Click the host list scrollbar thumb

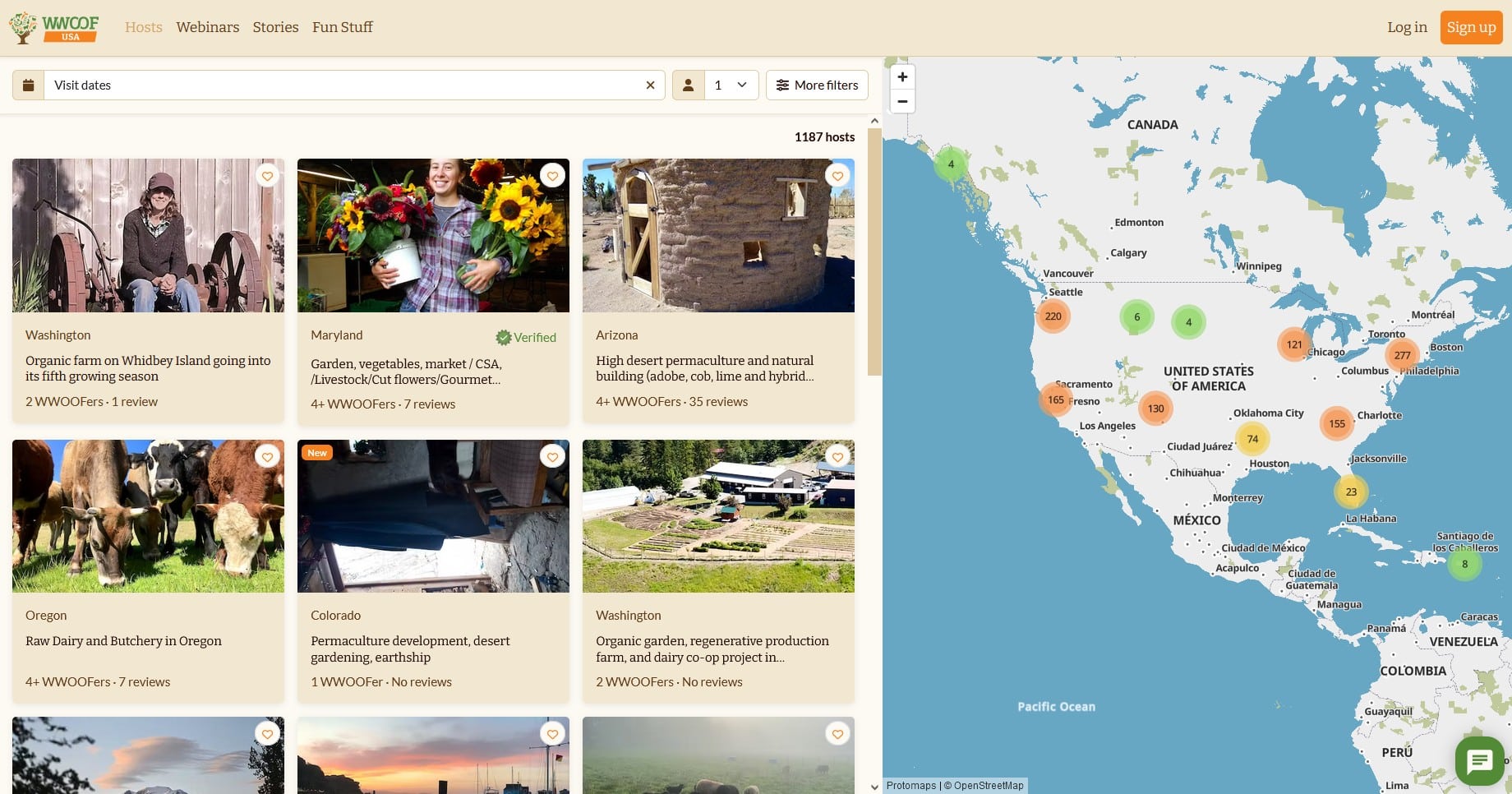point(874,251)
